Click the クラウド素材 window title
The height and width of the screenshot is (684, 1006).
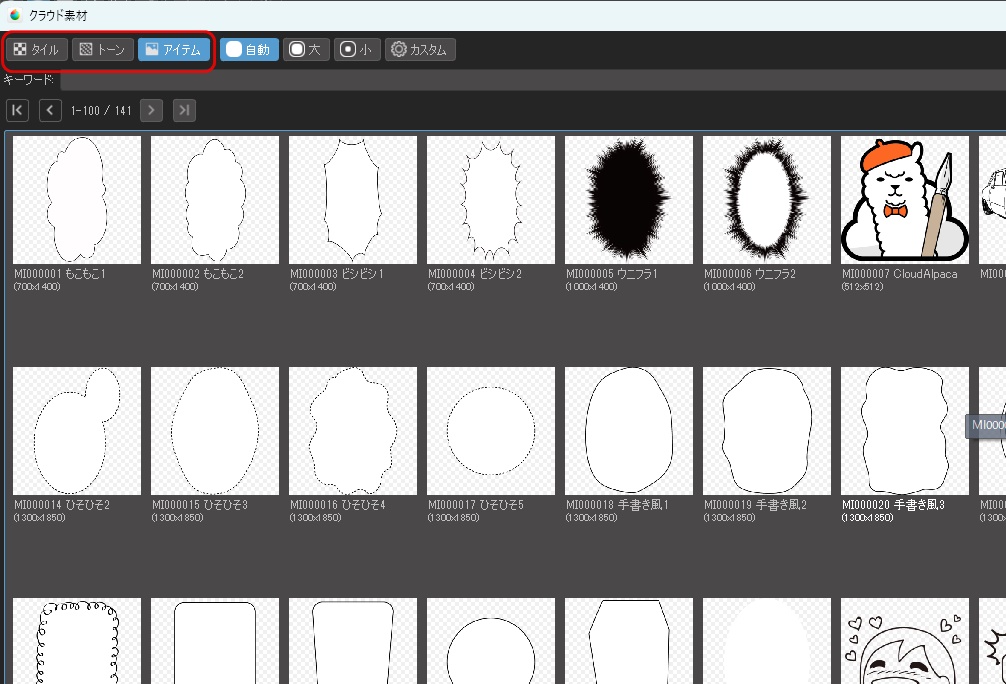58,15
